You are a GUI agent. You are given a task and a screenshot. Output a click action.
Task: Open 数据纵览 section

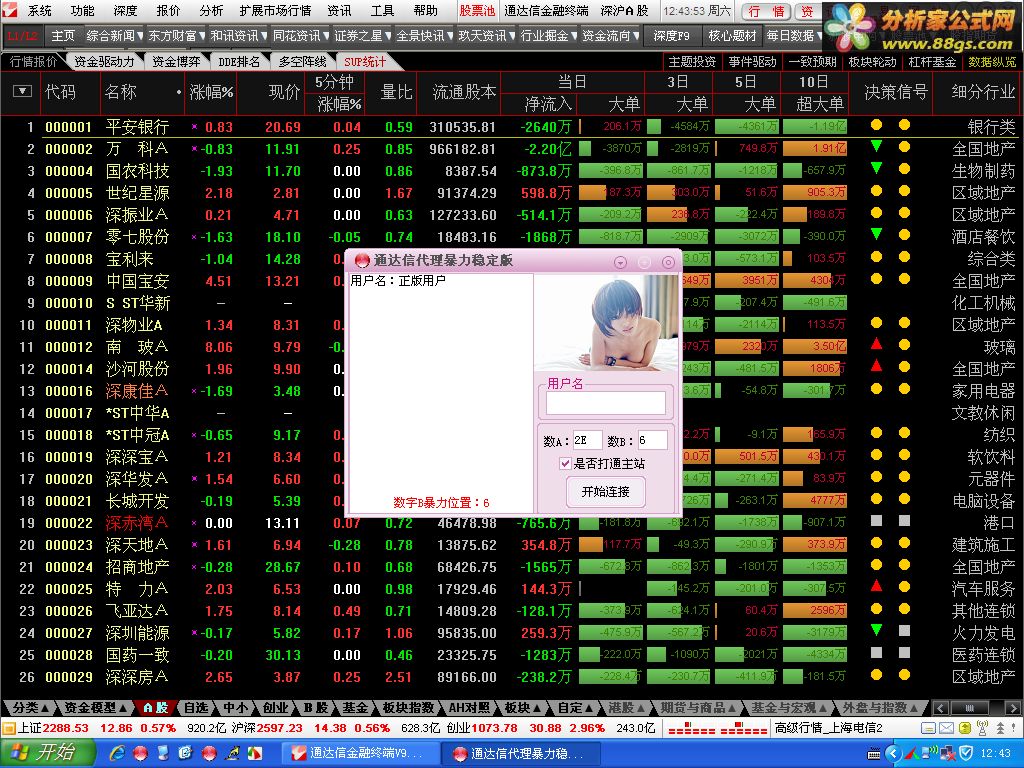point(992,61)
